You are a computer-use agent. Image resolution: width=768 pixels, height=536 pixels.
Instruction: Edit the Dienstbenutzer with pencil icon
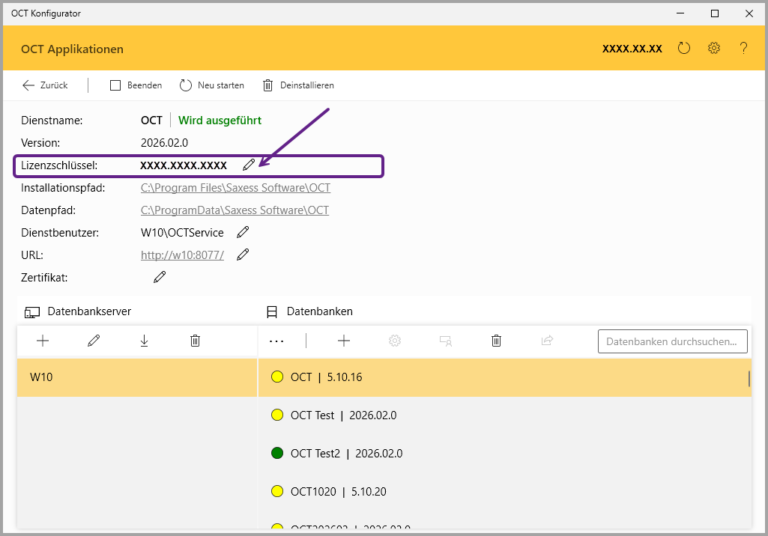(242, 232)
